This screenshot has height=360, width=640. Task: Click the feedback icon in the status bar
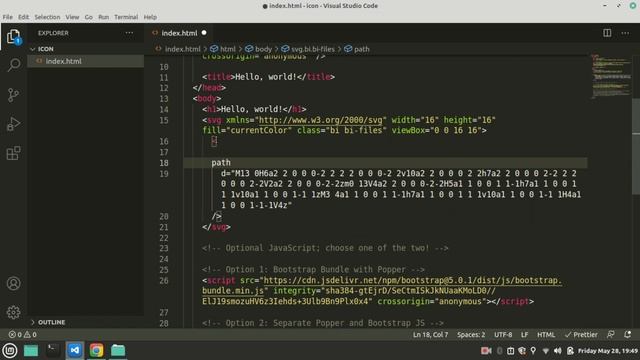click(611, 335)
